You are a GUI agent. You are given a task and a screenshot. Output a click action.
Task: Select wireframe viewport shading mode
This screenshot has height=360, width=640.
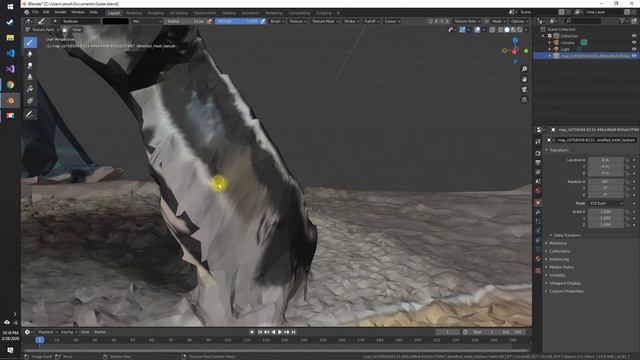tap(500, 30)
